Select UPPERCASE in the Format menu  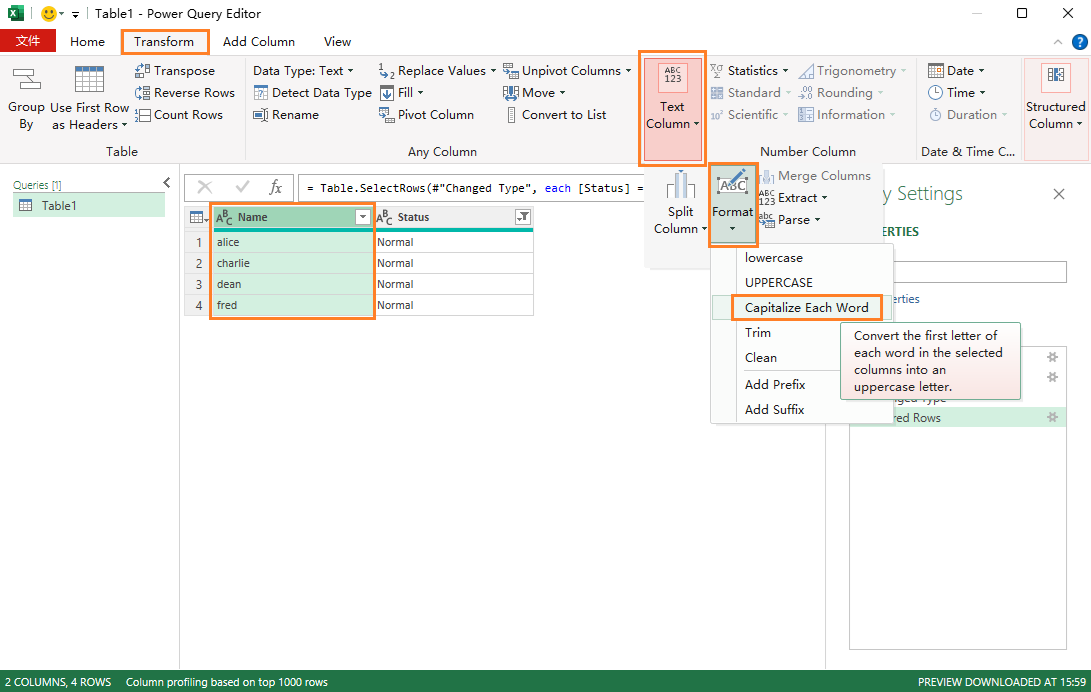click(778, 283)
